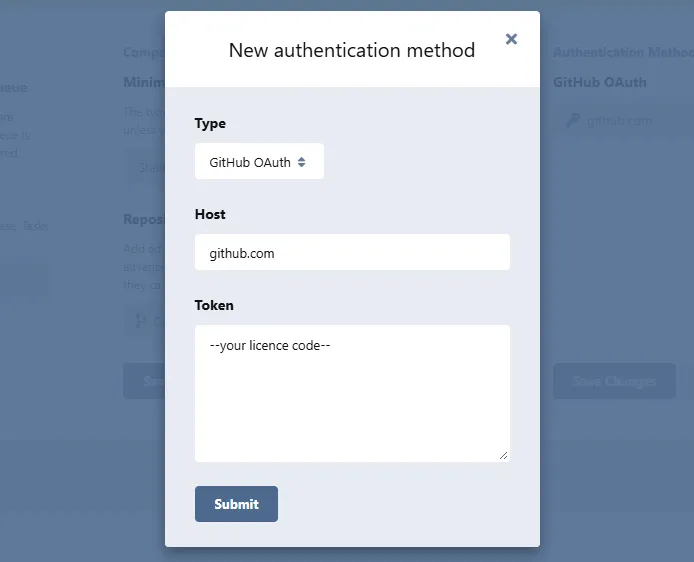Click the GitHub OAuth heading in background

point(600,82)
